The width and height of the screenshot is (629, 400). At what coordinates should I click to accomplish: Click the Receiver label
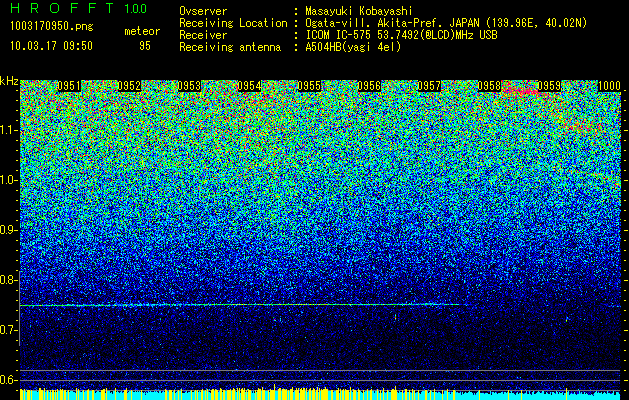(x=203, y=35)
